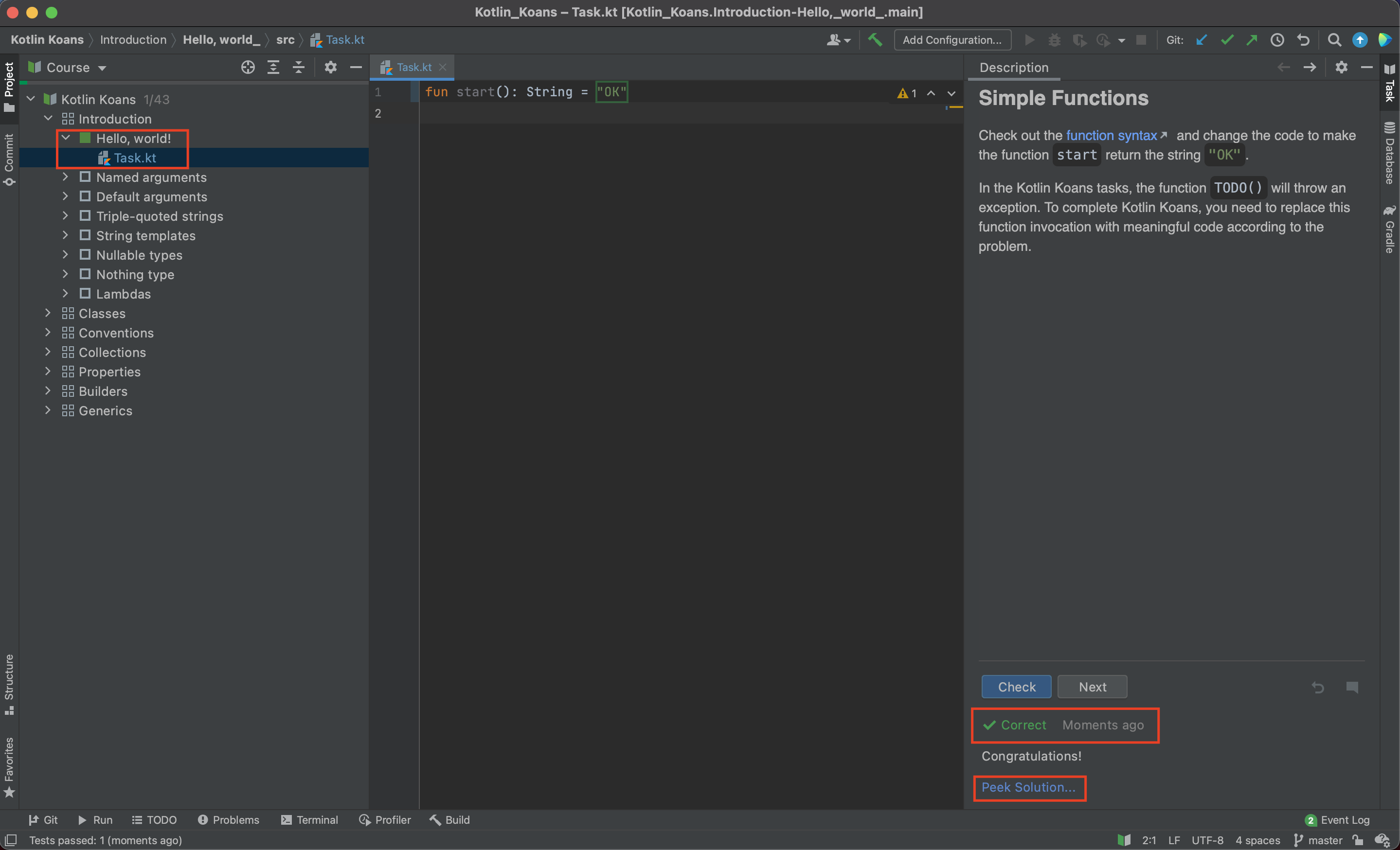Expand the Classes section
The image size is (1400, 850).
pos(48,314)
